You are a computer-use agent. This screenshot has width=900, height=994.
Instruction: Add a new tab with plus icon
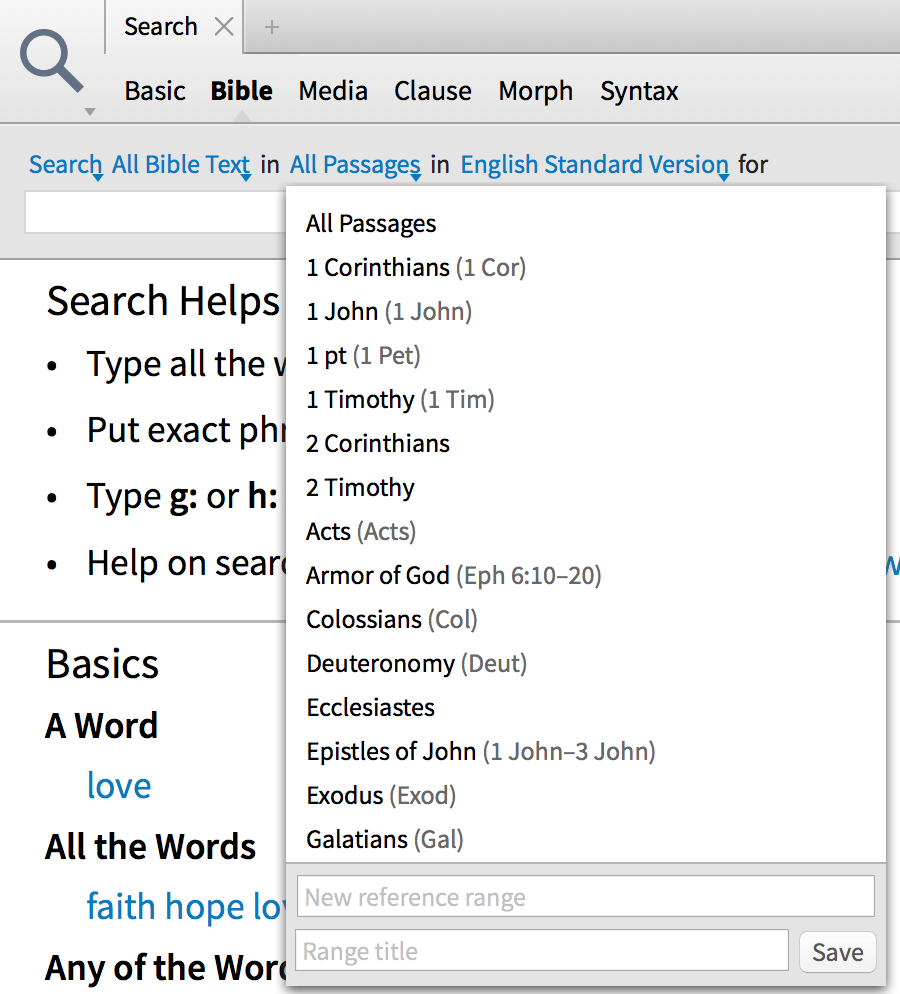pyautogui.click(x=271, y=27)
